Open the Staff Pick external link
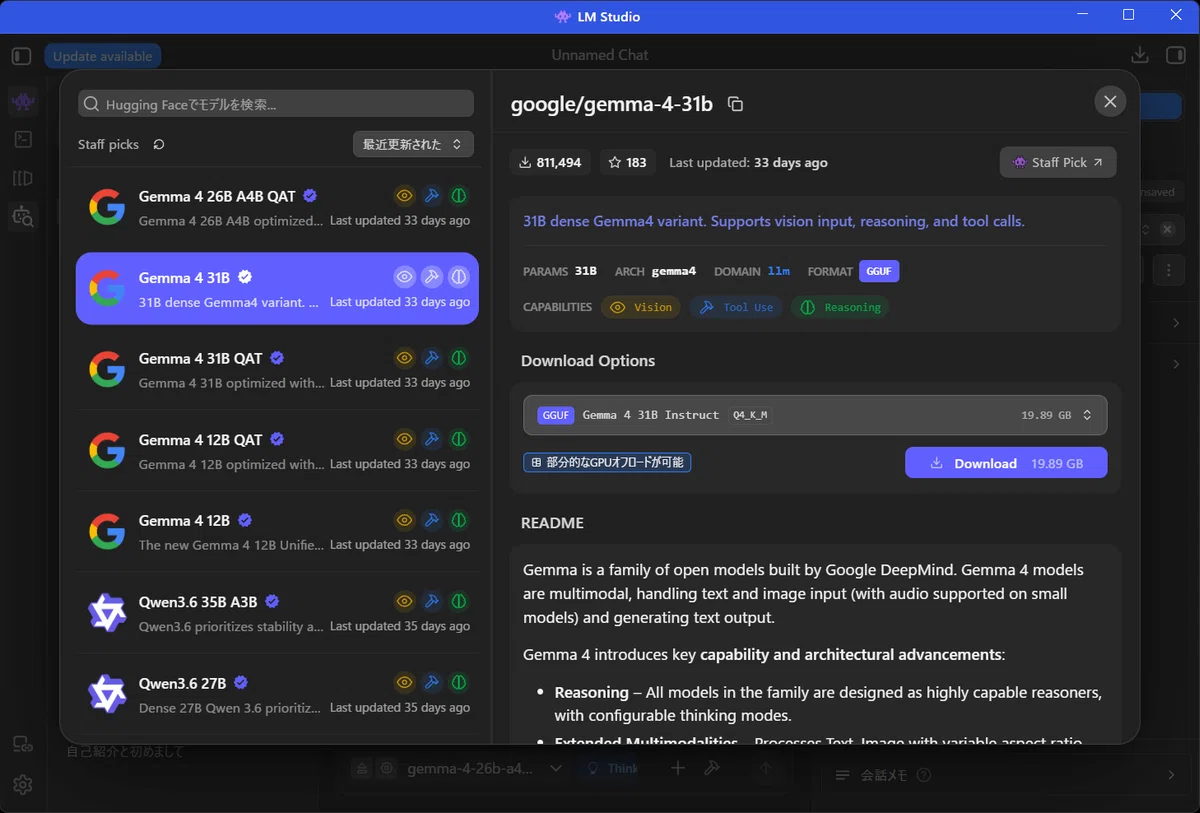The height and width of the screenshot is (813, 1200). 1058,162
